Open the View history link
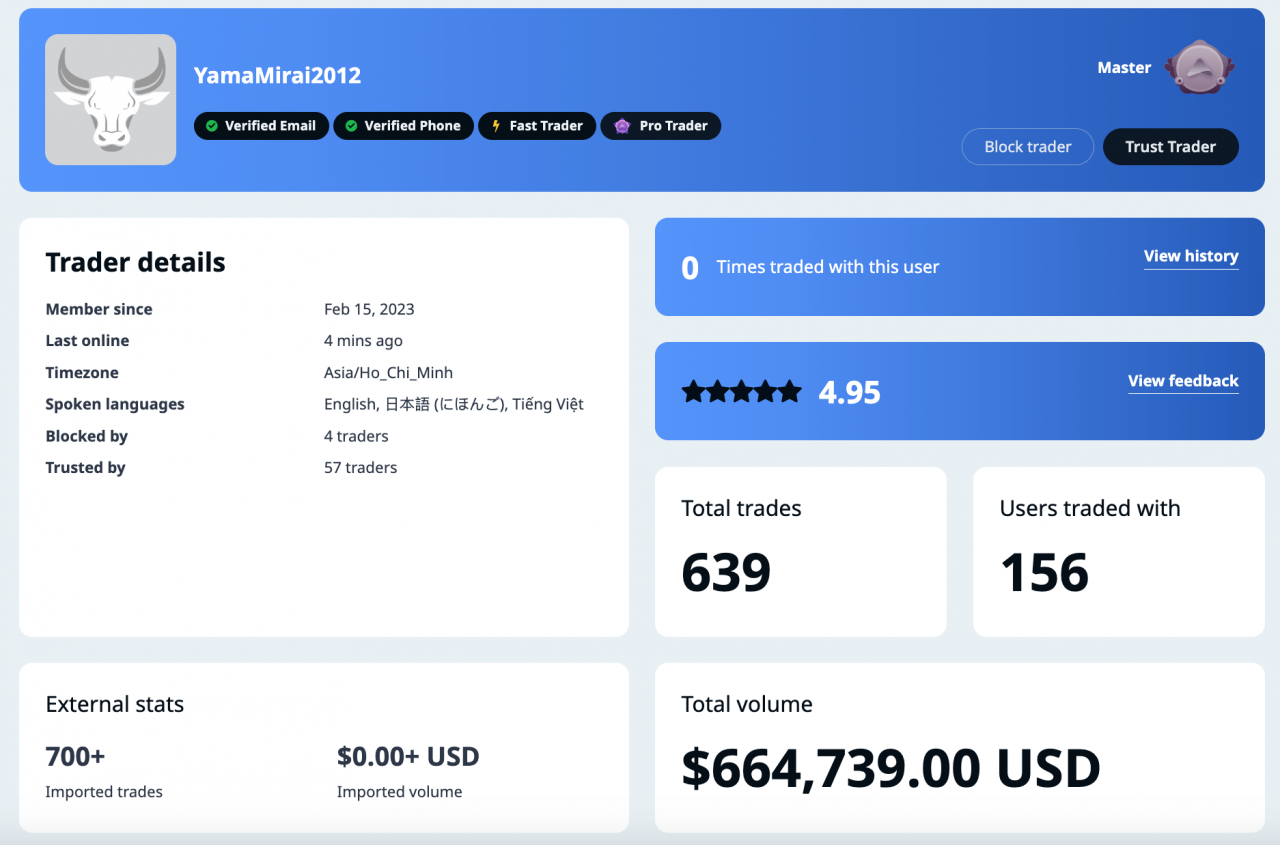This screenshot has width=1280, height=845. [x=1191, y=256]
